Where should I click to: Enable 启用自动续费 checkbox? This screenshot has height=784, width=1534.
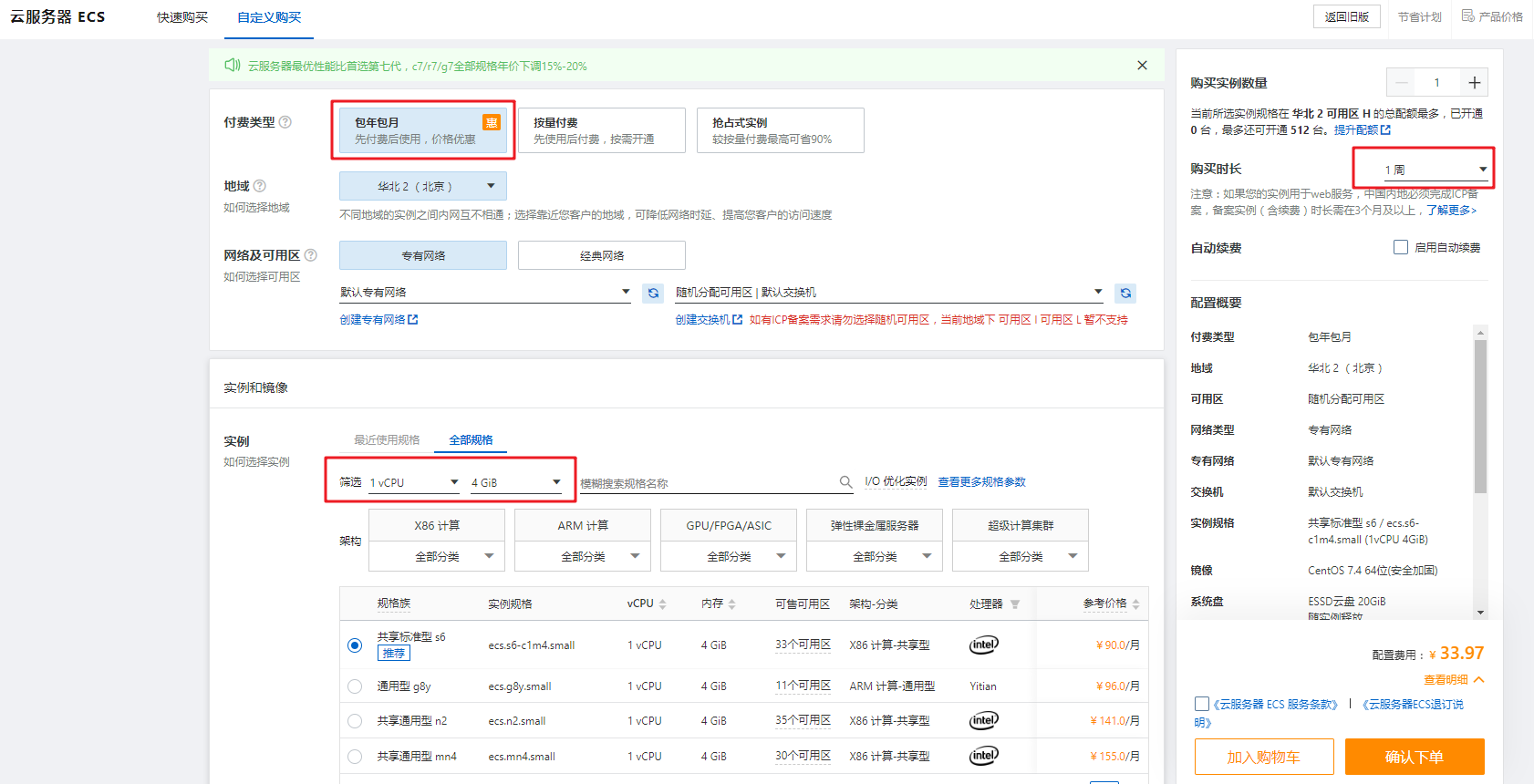[1401, 247]
